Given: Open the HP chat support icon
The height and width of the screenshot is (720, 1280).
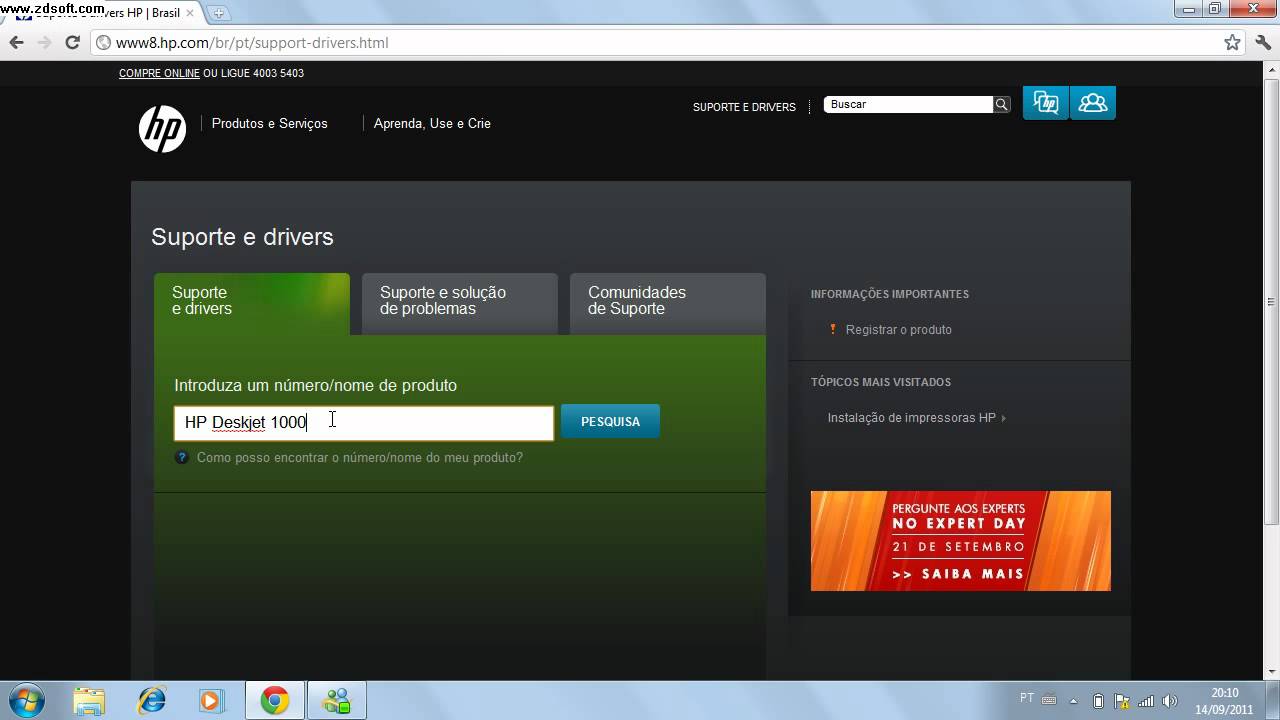Looking at the screenshot, I should pos(1045,103).
